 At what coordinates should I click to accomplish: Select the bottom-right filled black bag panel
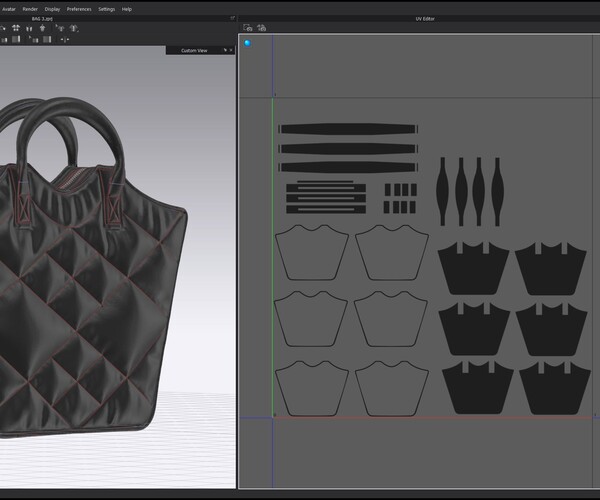[x=555, y=388]
